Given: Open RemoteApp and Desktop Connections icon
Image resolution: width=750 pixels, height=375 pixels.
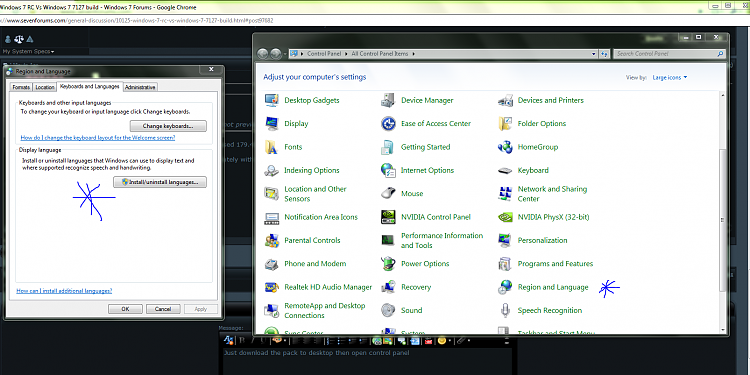Looking at the screenshot, I should [272, 310].
